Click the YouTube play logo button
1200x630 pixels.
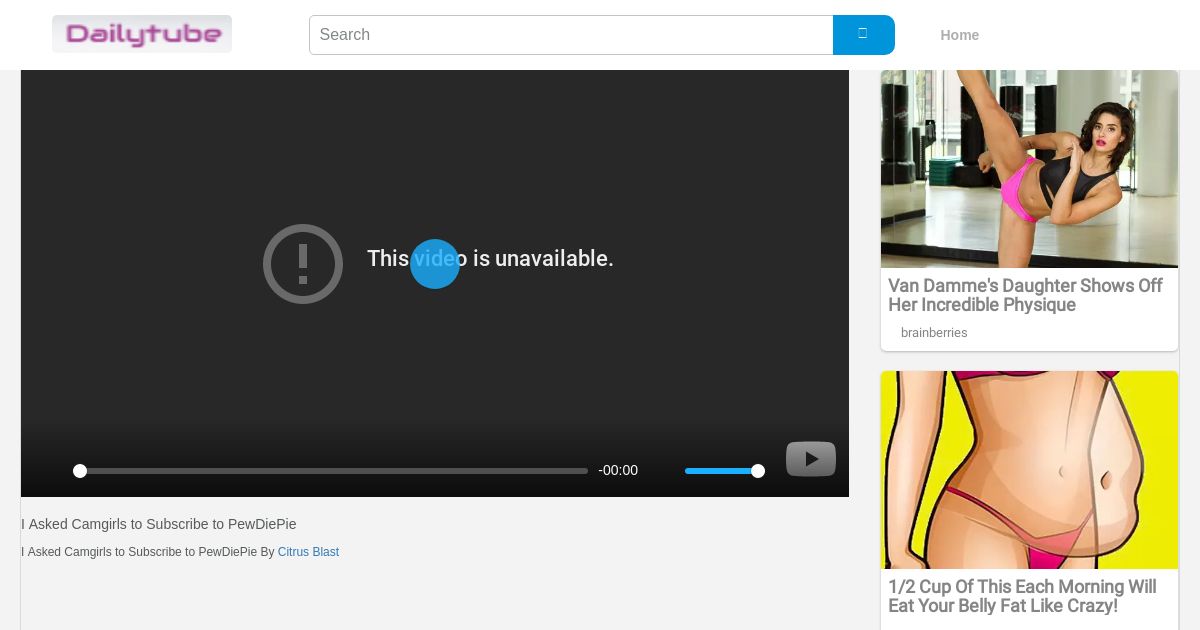[811, 459]
